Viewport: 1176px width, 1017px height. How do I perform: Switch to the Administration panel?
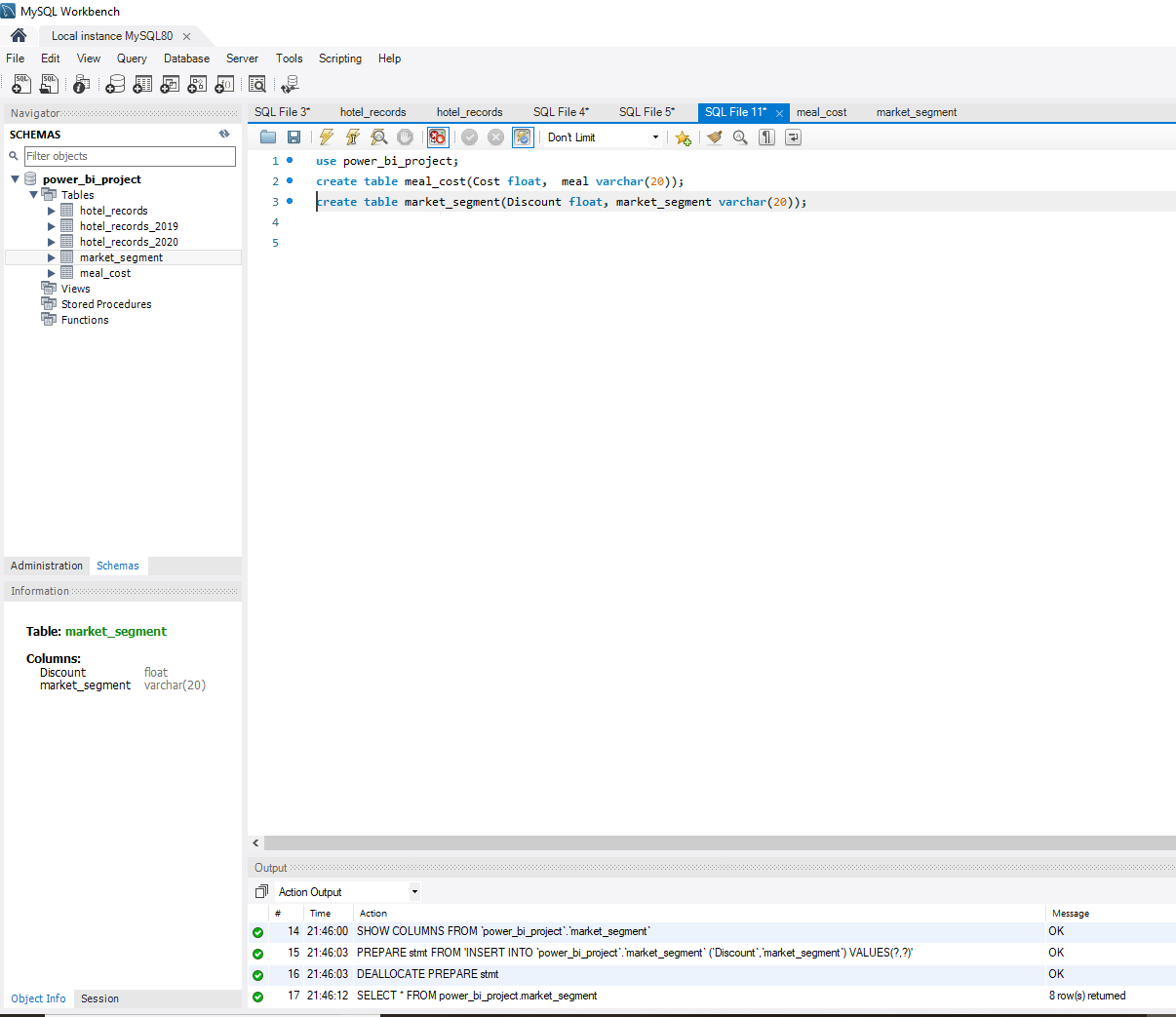tap(46, 566)
